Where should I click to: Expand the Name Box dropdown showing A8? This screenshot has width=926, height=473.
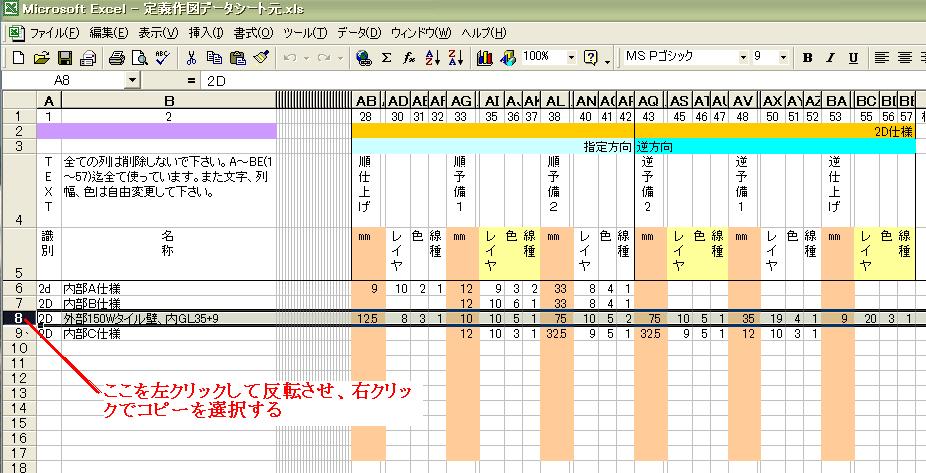[133, 79]
